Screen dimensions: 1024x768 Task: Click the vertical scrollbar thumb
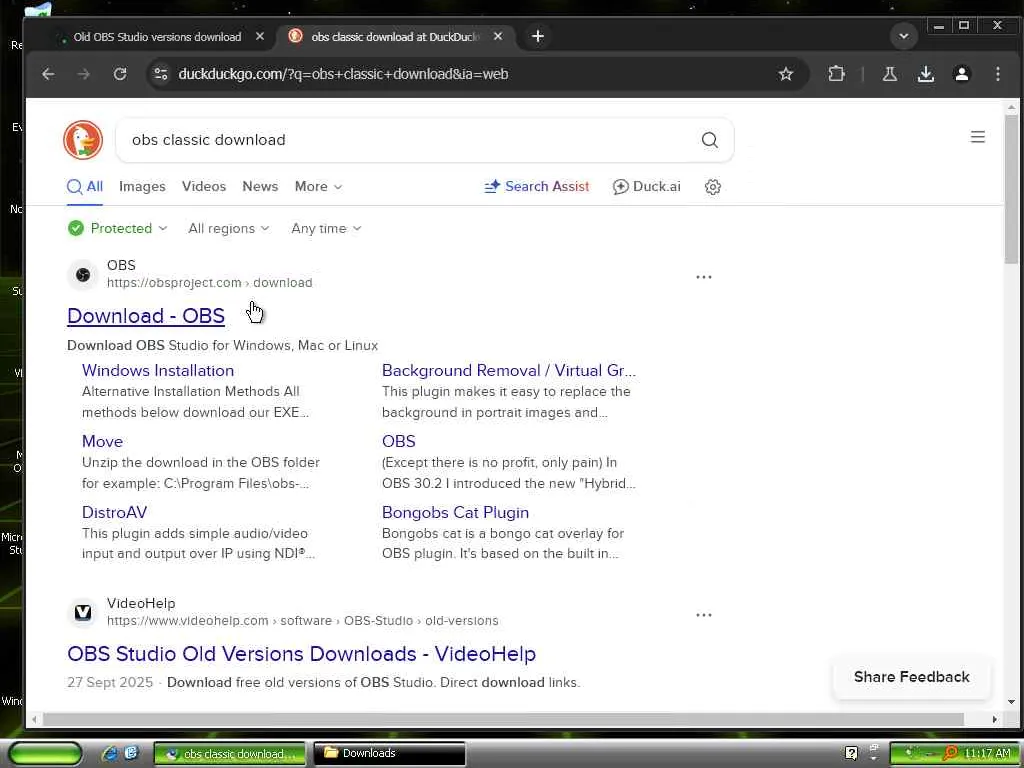pyautogui.click(x=1011, y=189)
